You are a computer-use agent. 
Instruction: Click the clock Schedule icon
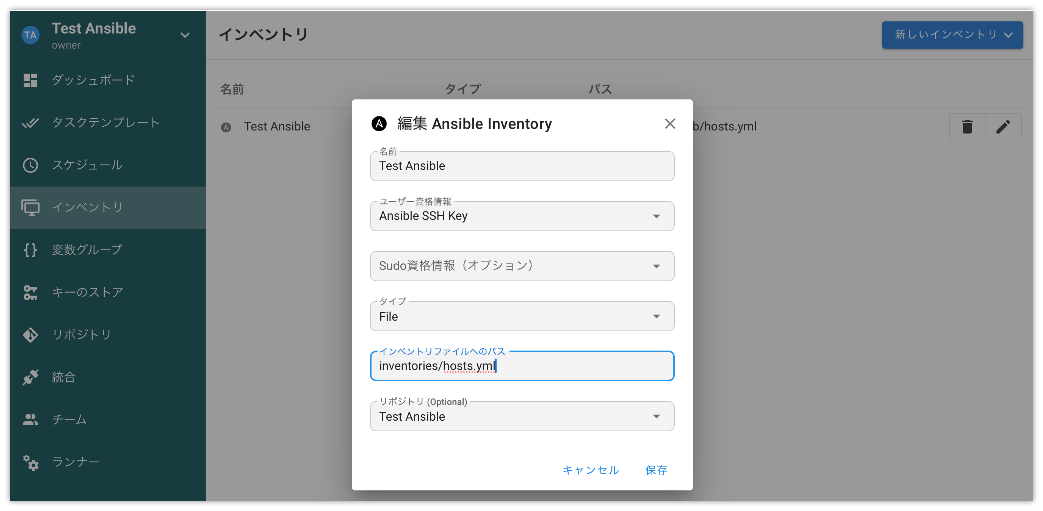31,165
